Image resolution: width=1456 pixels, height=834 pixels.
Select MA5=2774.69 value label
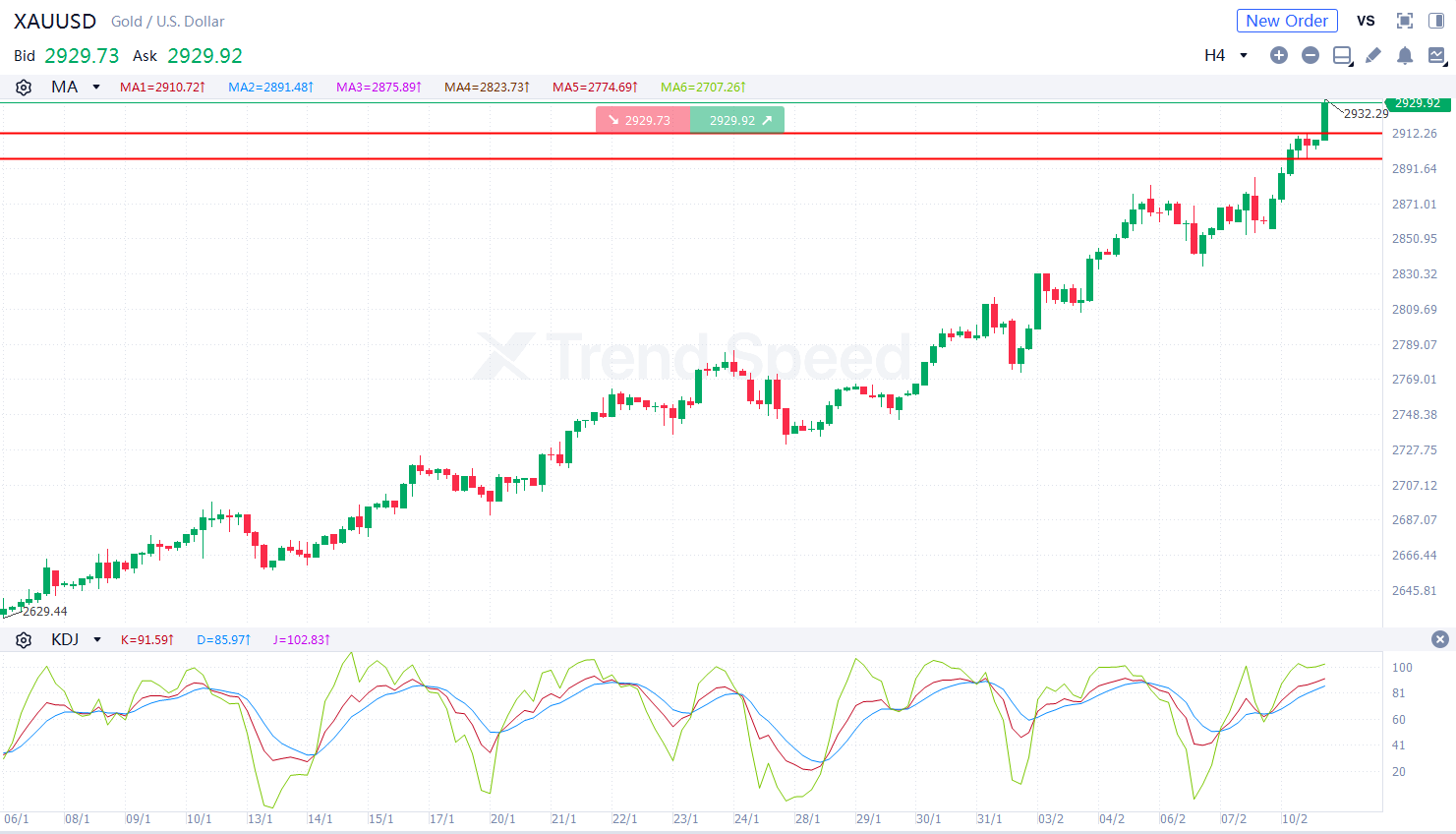coord(595,88)
